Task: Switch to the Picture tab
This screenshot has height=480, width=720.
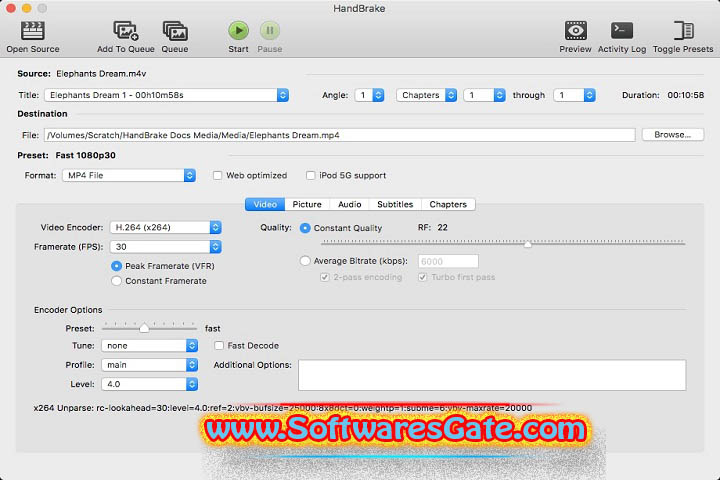Action: click(307, 204)
